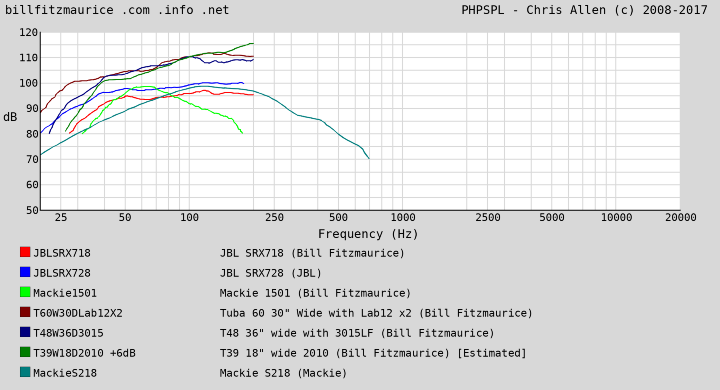Click the 'T48 36" wide with 3015LF' description

coord(357,333)
